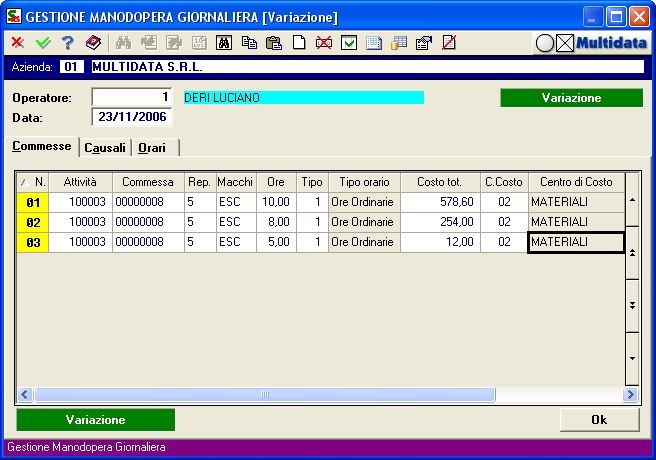Open the purple manual book icon
This screenshot has width=656, height=460.
coord(93,43)
